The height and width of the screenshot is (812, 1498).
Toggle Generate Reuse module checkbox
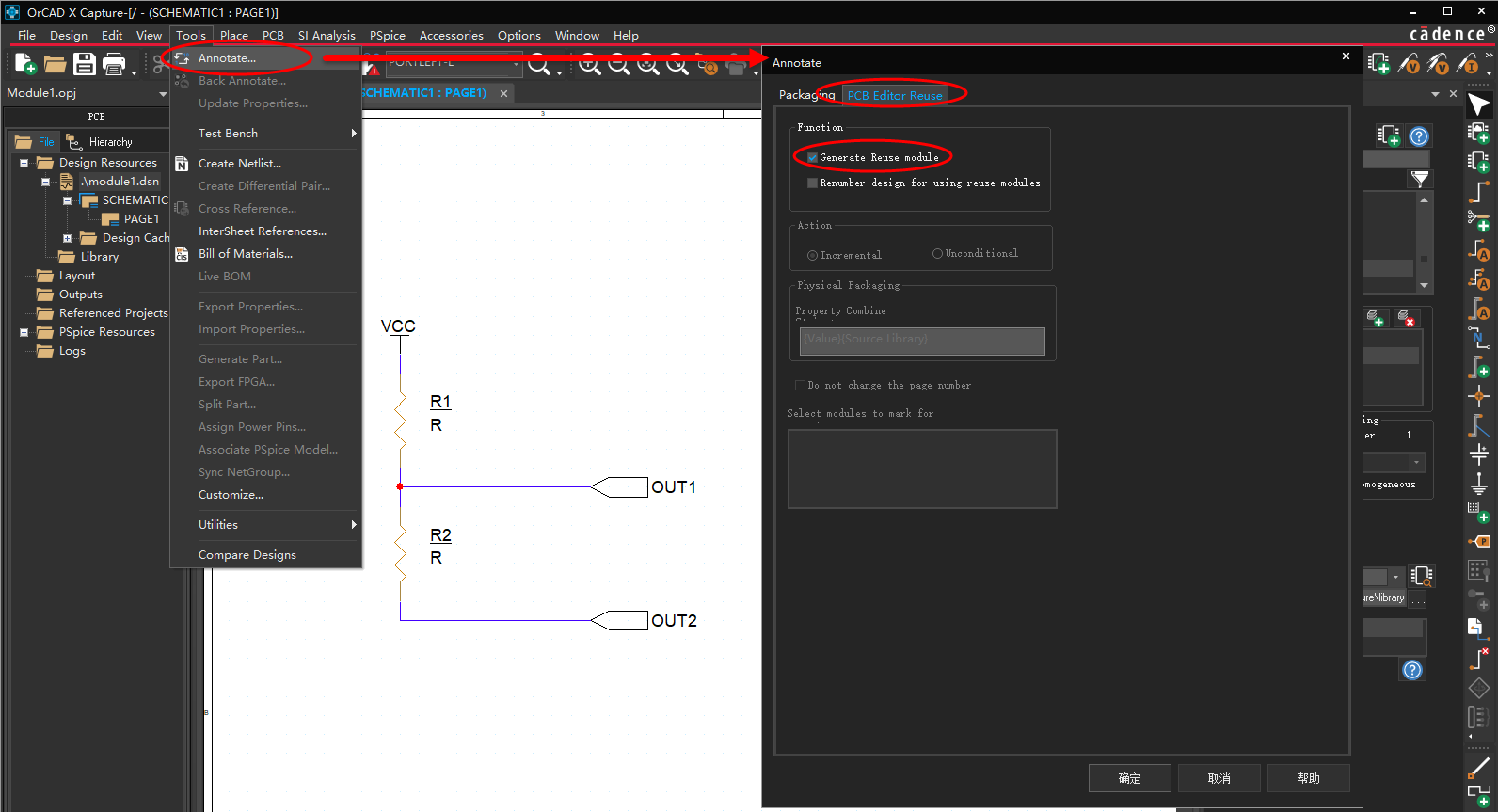(812, 158)
